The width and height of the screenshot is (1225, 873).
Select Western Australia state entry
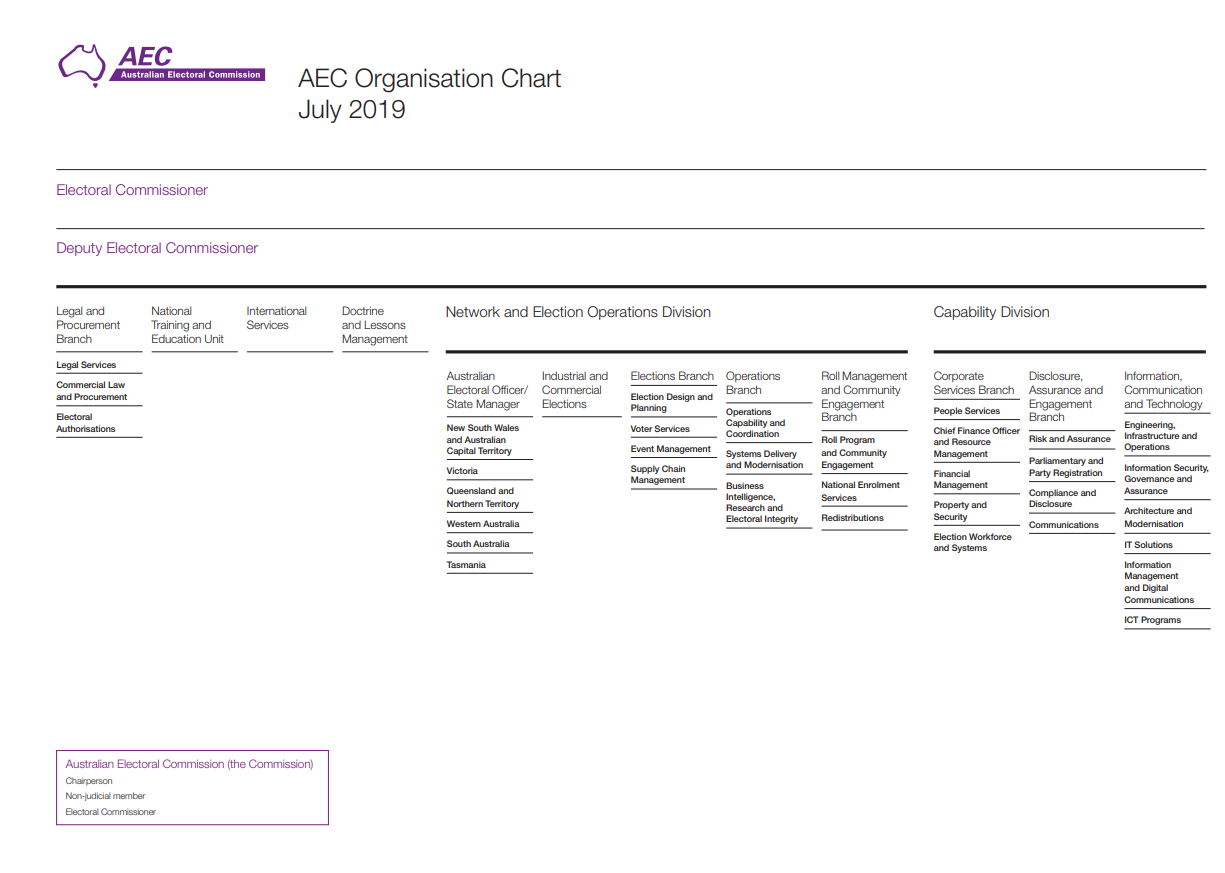tap(483, 524)
